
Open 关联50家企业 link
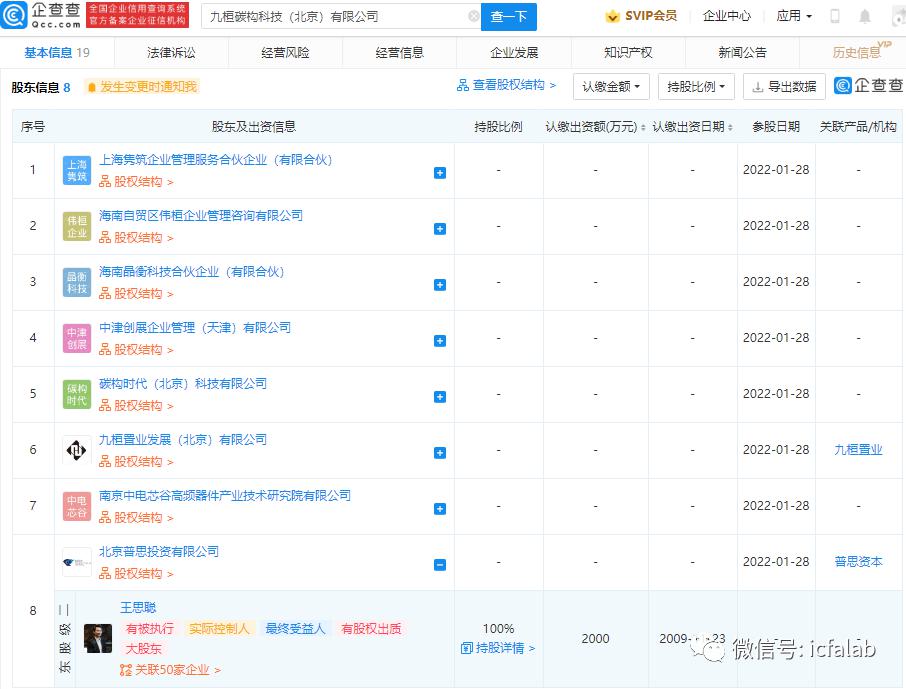170,670
